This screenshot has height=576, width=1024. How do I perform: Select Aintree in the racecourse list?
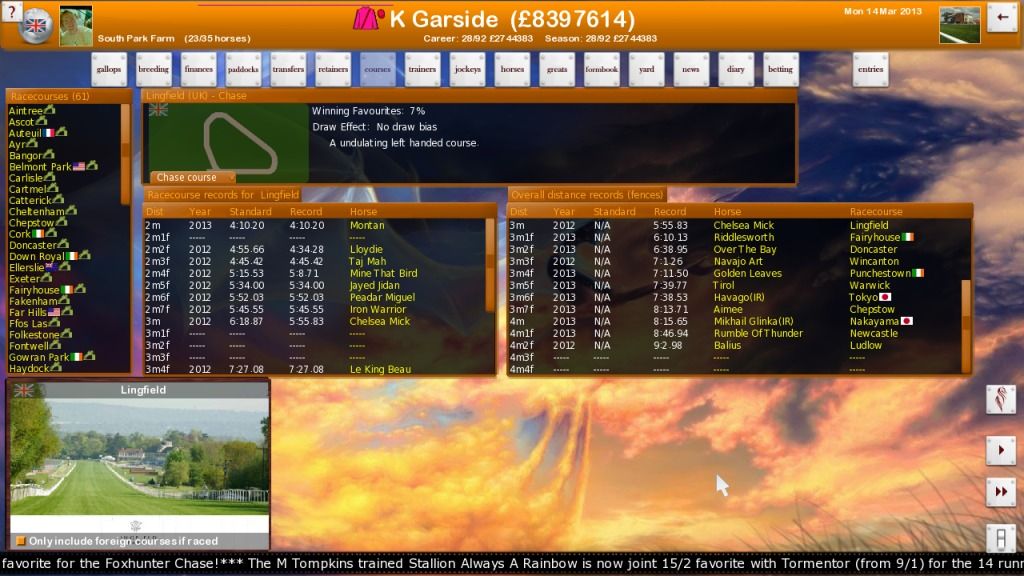(x=25, y=111)
